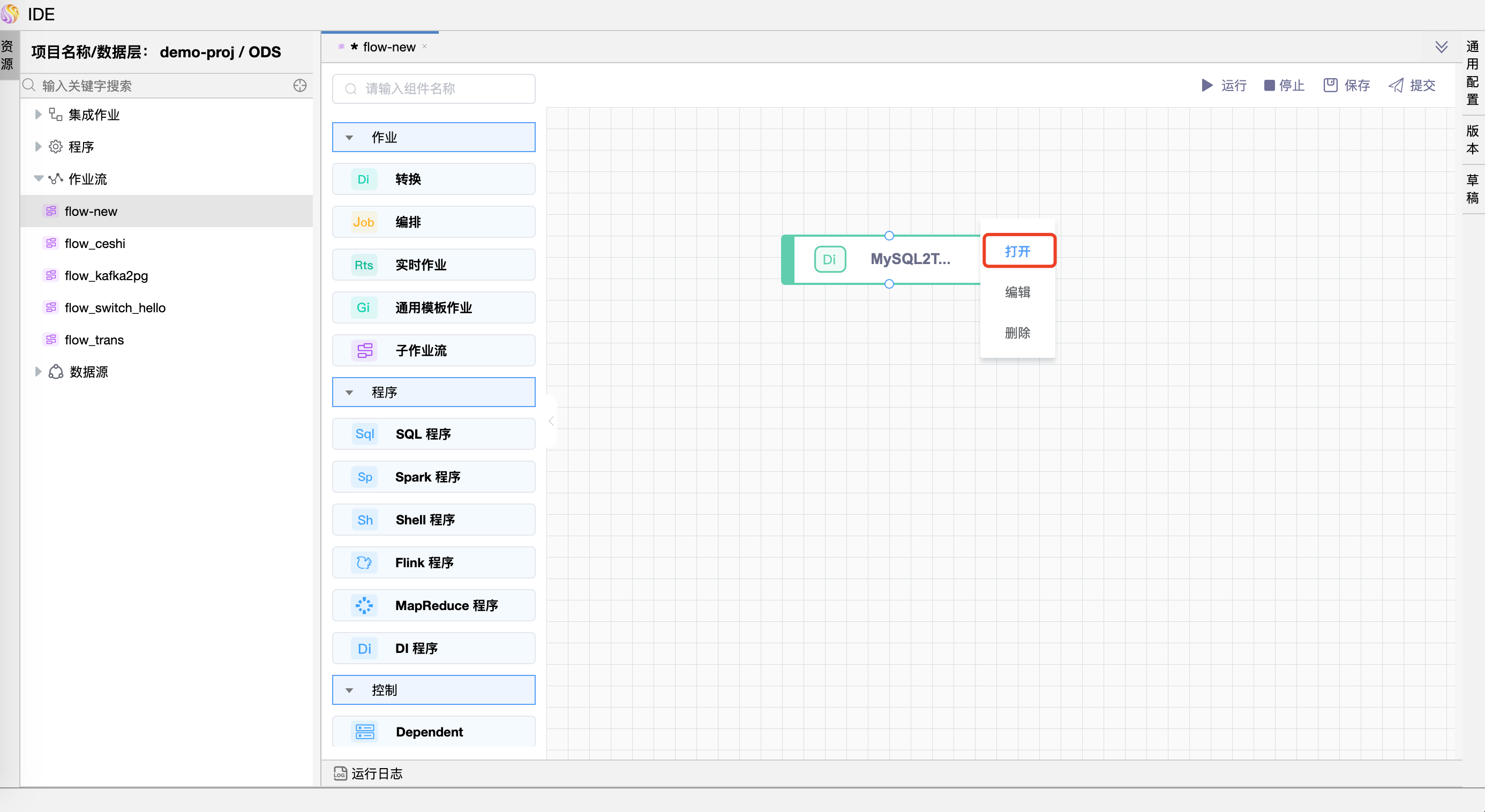Click the Submit paper-plane icon

click(1396, 85)
